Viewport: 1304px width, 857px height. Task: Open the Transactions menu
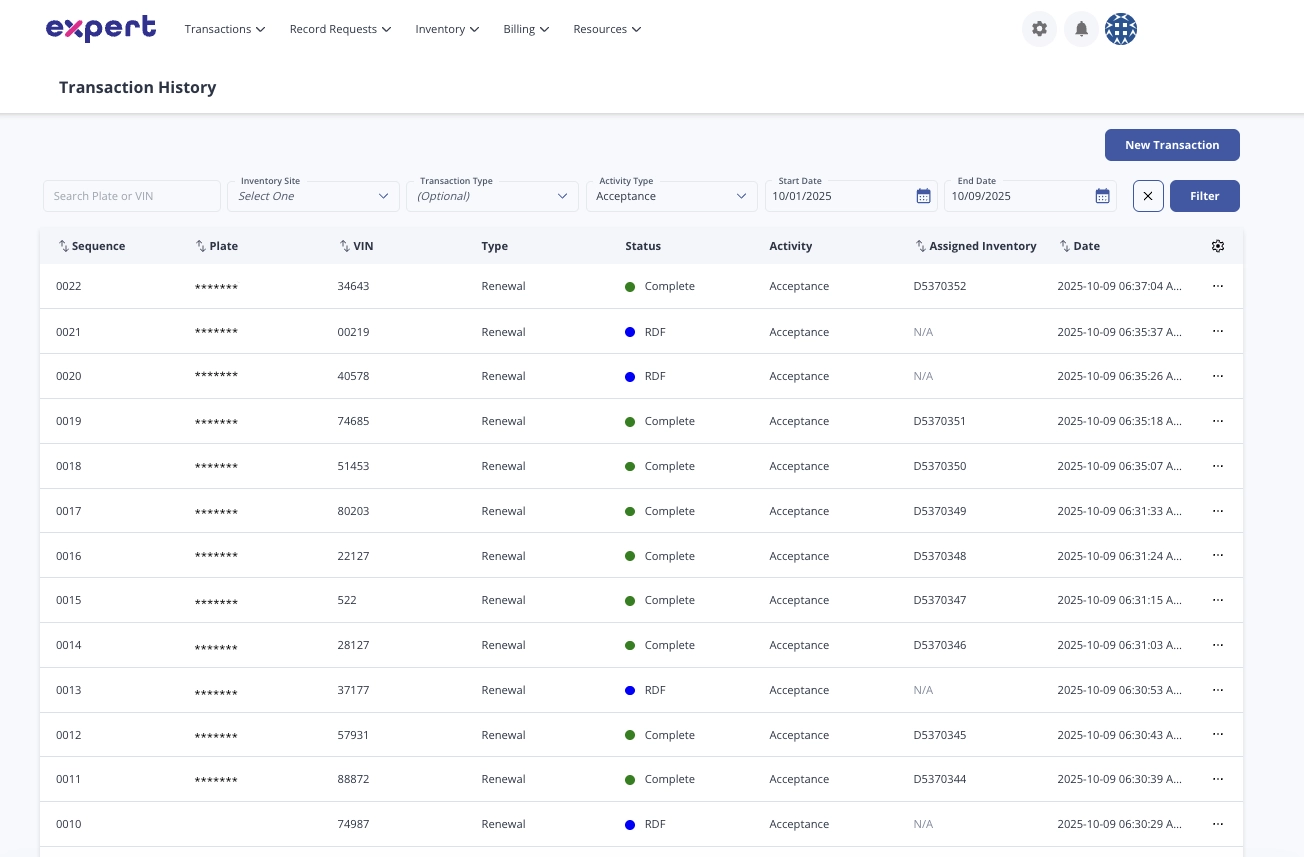224,29
